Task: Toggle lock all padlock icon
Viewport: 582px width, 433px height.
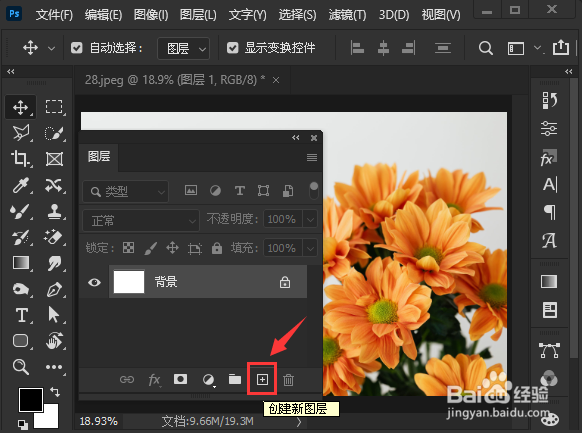Action: click(216, 248)
